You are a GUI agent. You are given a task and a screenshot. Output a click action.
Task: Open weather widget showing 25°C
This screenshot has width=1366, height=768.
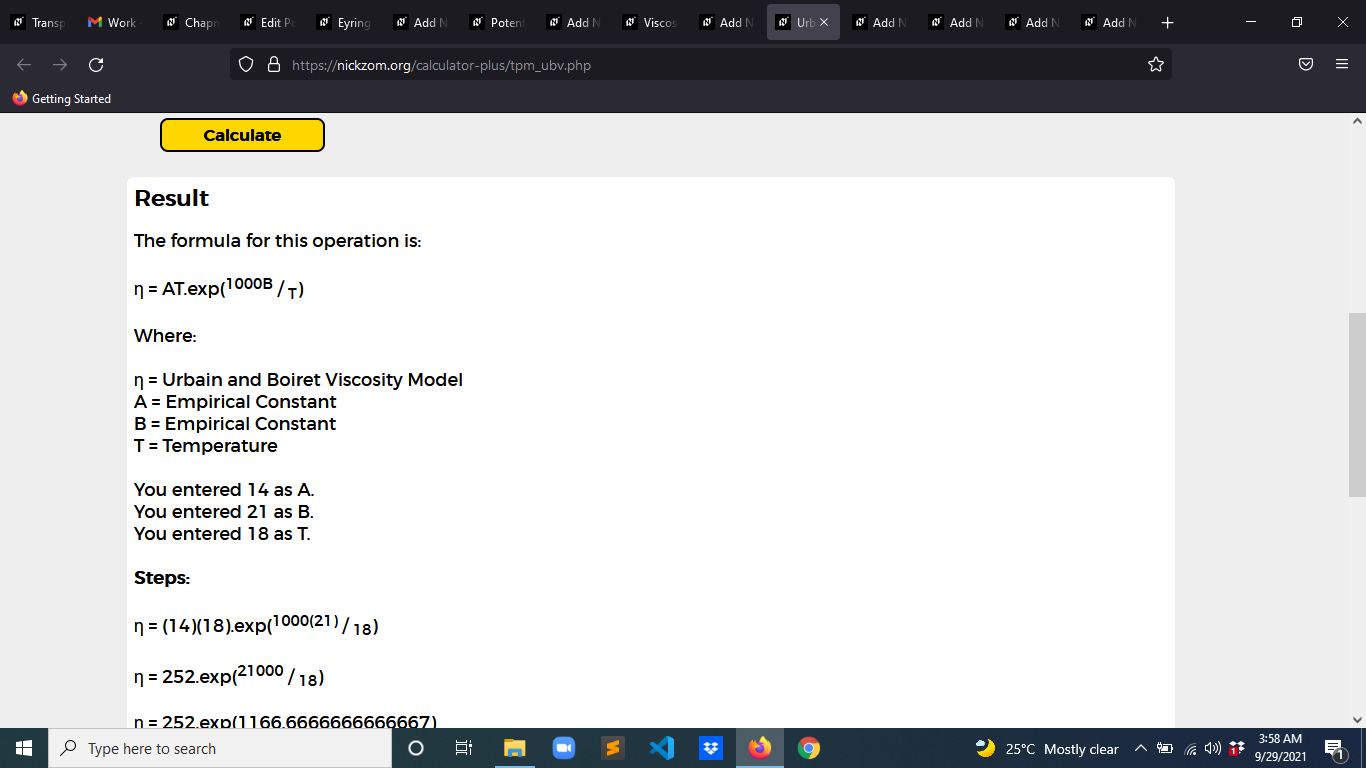1047,749
